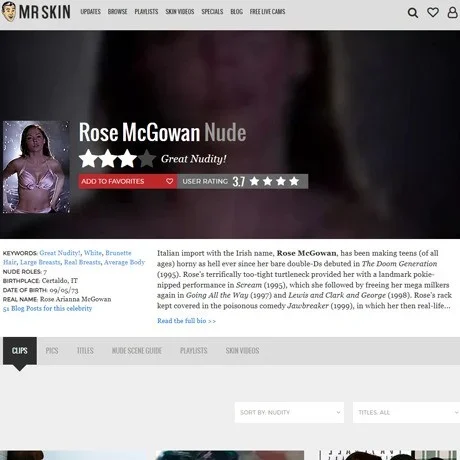Viewport: 460px width, 460px height.
Task: Click heart icon on Add to Favorites
Action: tap(170, 181)
